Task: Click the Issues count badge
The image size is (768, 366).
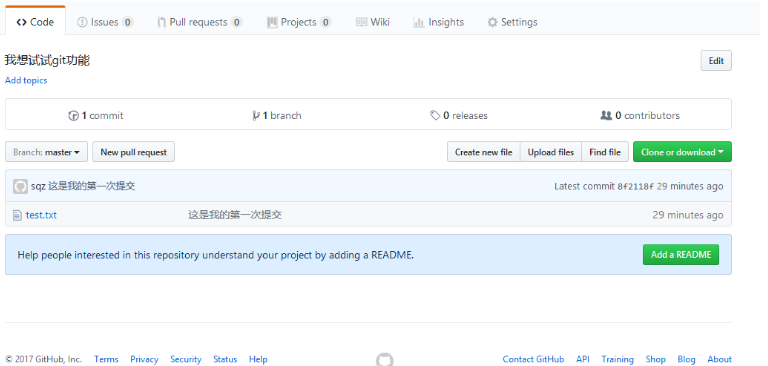Action: pyautogui.click(x=127, y=22)
